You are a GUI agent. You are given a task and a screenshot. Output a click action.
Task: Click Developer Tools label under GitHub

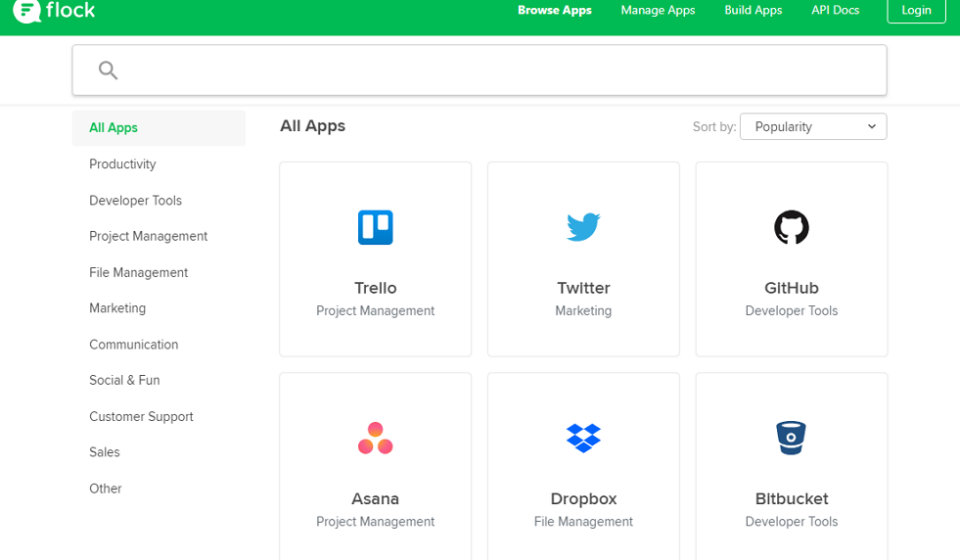click(x=791, y=311)
